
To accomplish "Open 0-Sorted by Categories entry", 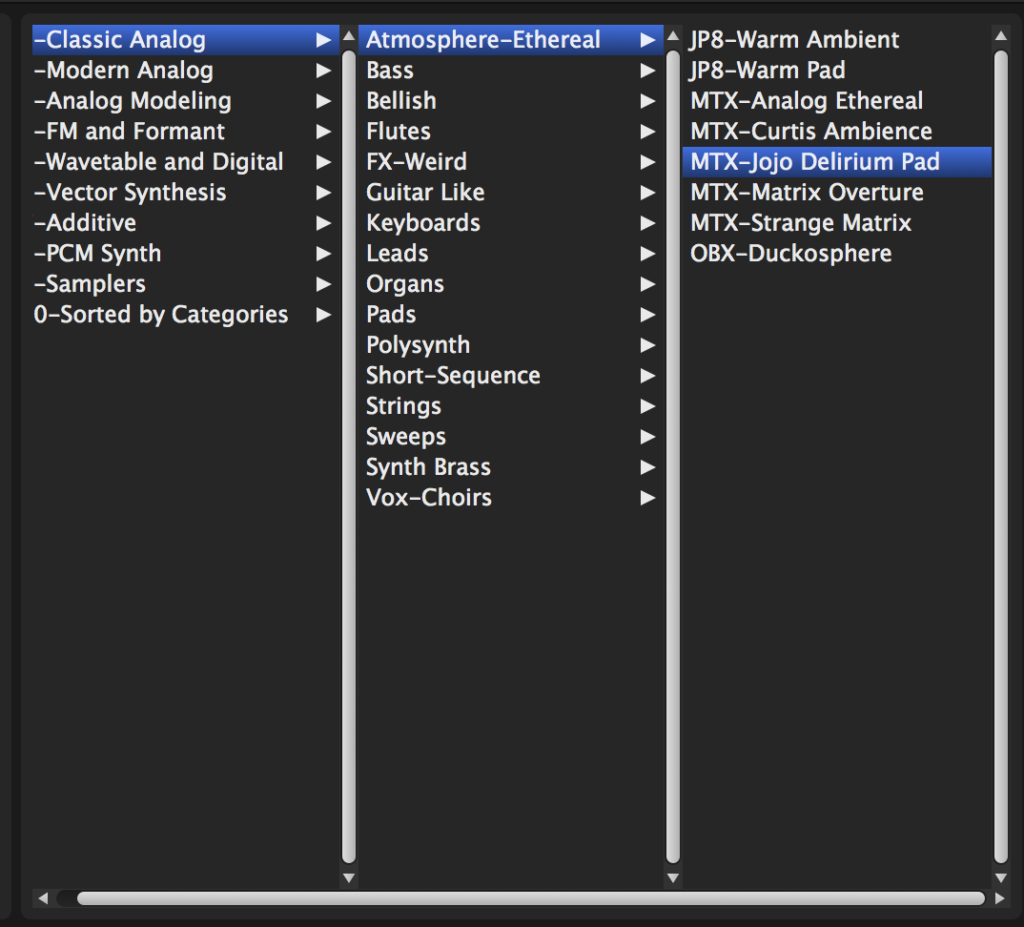I will pyautogui.click(x=185, y=314).
